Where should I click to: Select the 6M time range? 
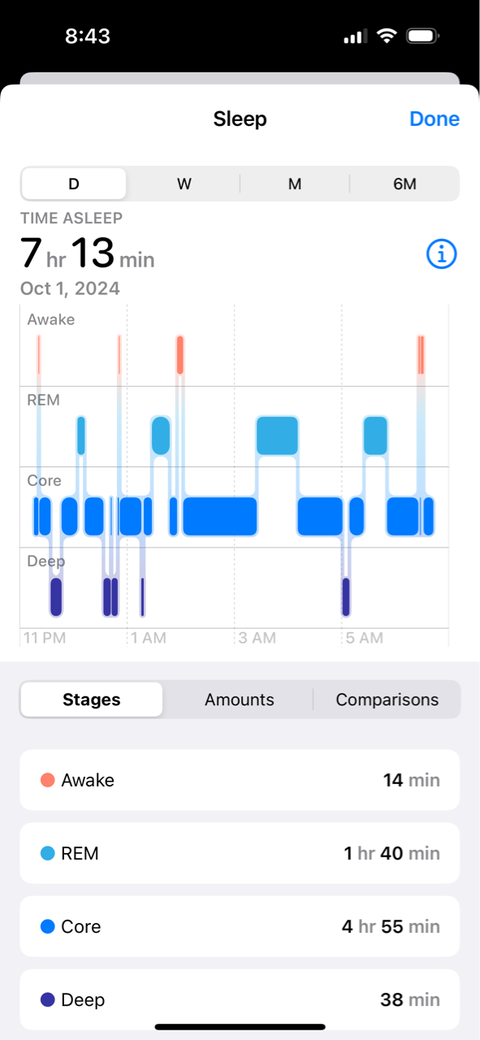coord(404,184)
